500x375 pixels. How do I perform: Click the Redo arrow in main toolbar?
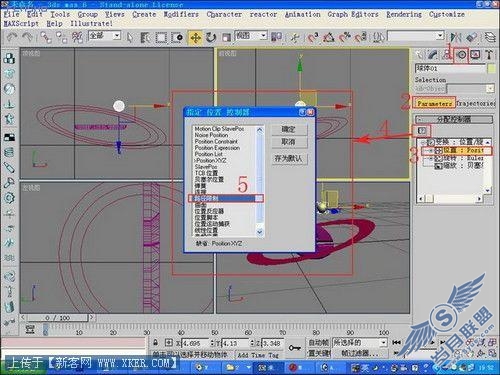pyautogui.click(x=28, y=37)
